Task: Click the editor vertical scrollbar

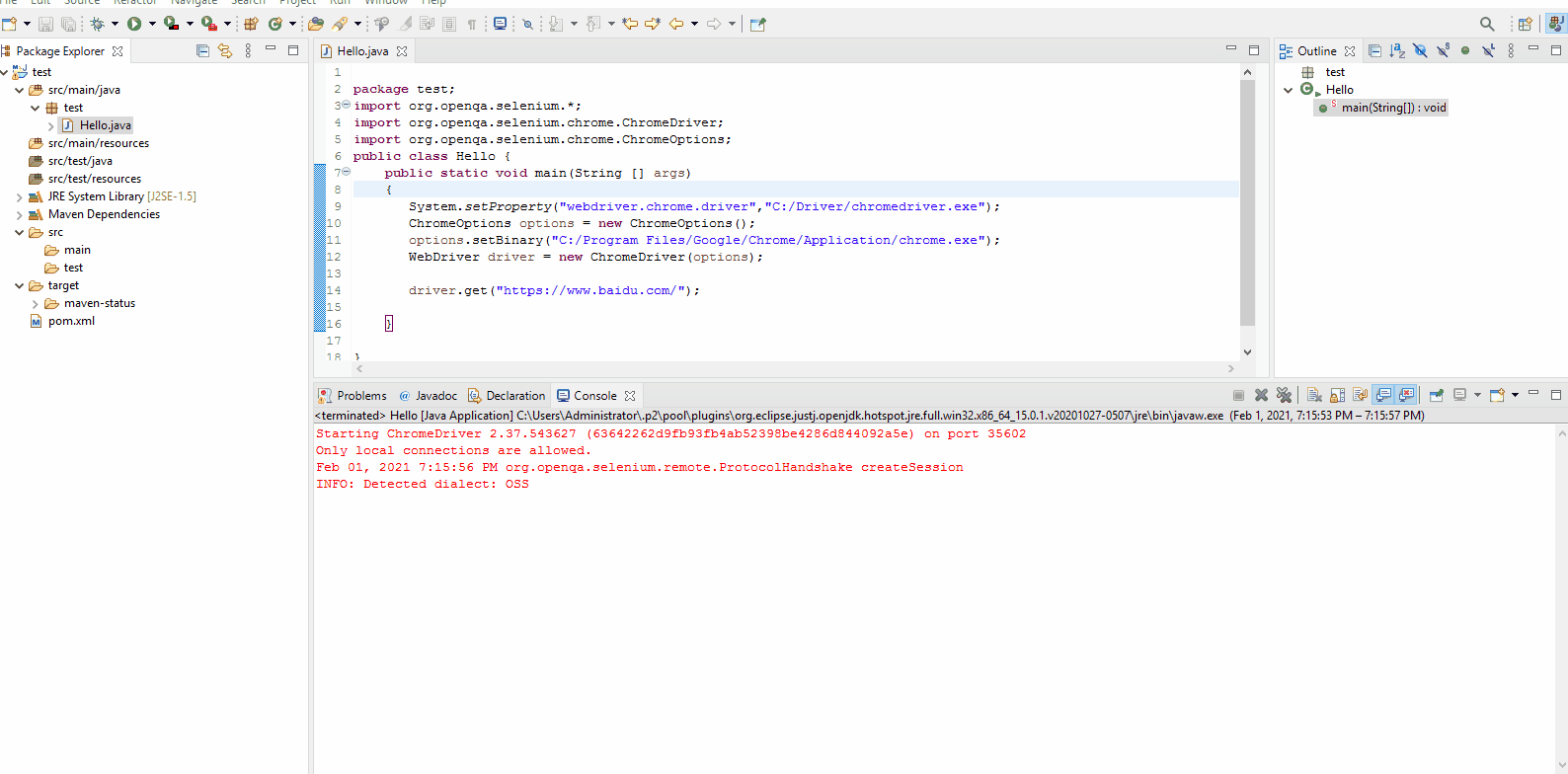Action: coord(1247,202)
